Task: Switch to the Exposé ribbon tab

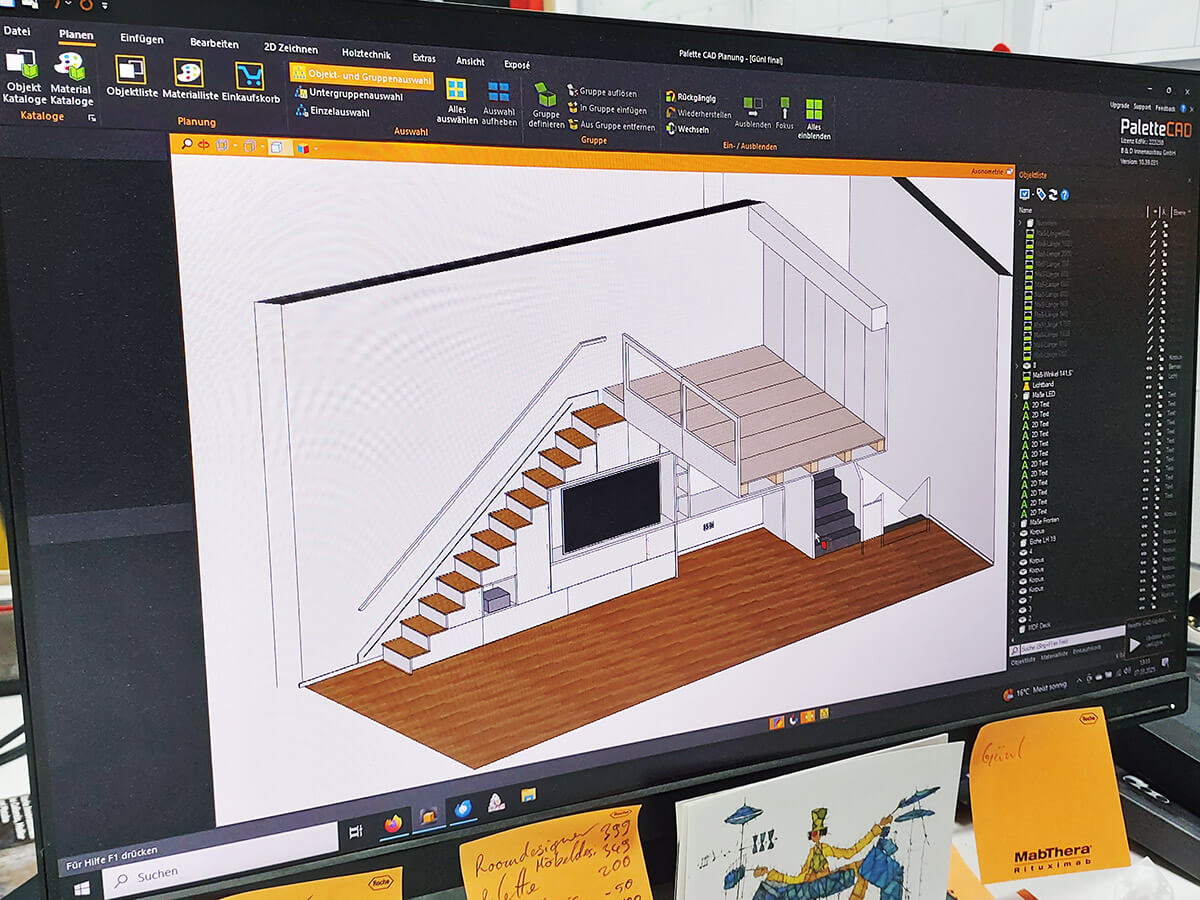Action: [x=517, y=64]
